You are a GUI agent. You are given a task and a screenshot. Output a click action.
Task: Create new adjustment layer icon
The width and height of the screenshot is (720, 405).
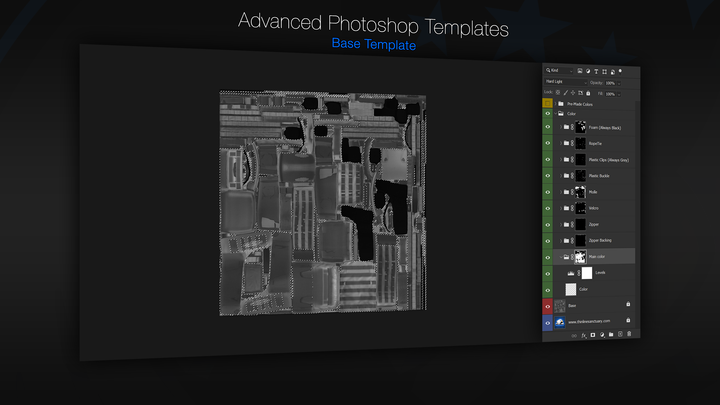coord(602,335)
